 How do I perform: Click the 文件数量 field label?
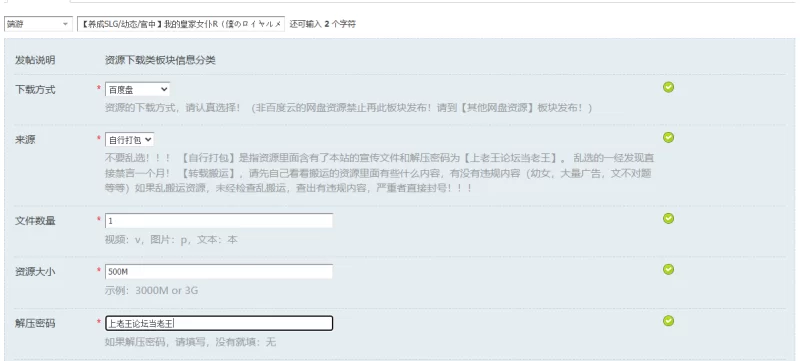tap(35, 221)
